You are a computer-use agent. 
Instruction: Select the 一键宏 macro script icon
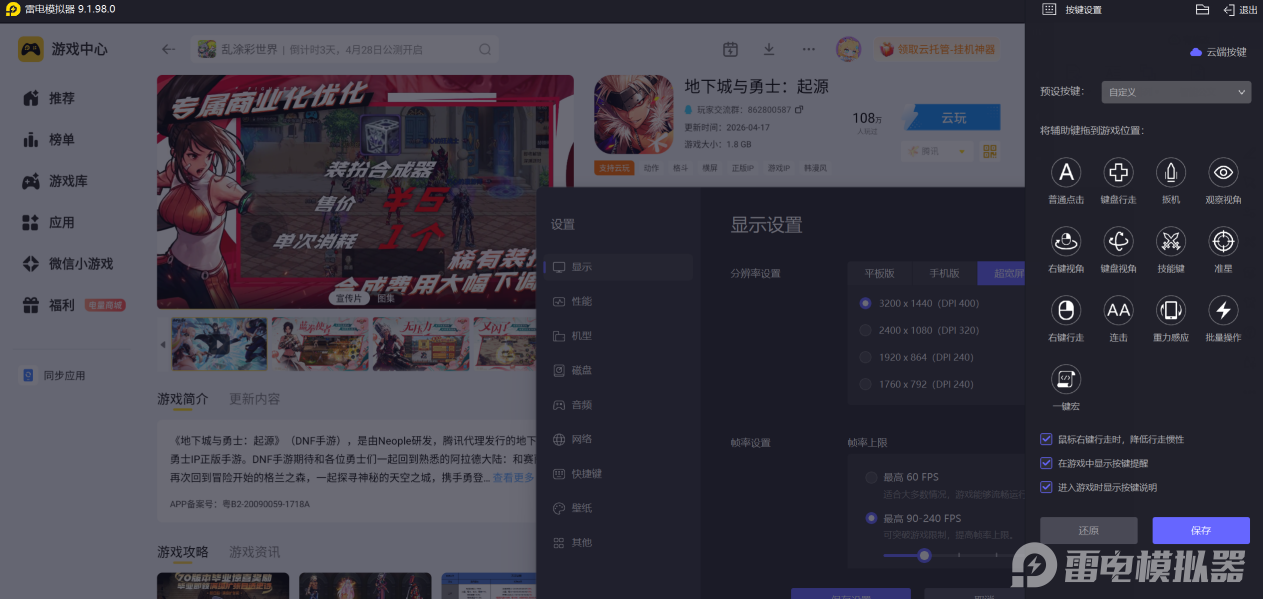point(1066,379)
